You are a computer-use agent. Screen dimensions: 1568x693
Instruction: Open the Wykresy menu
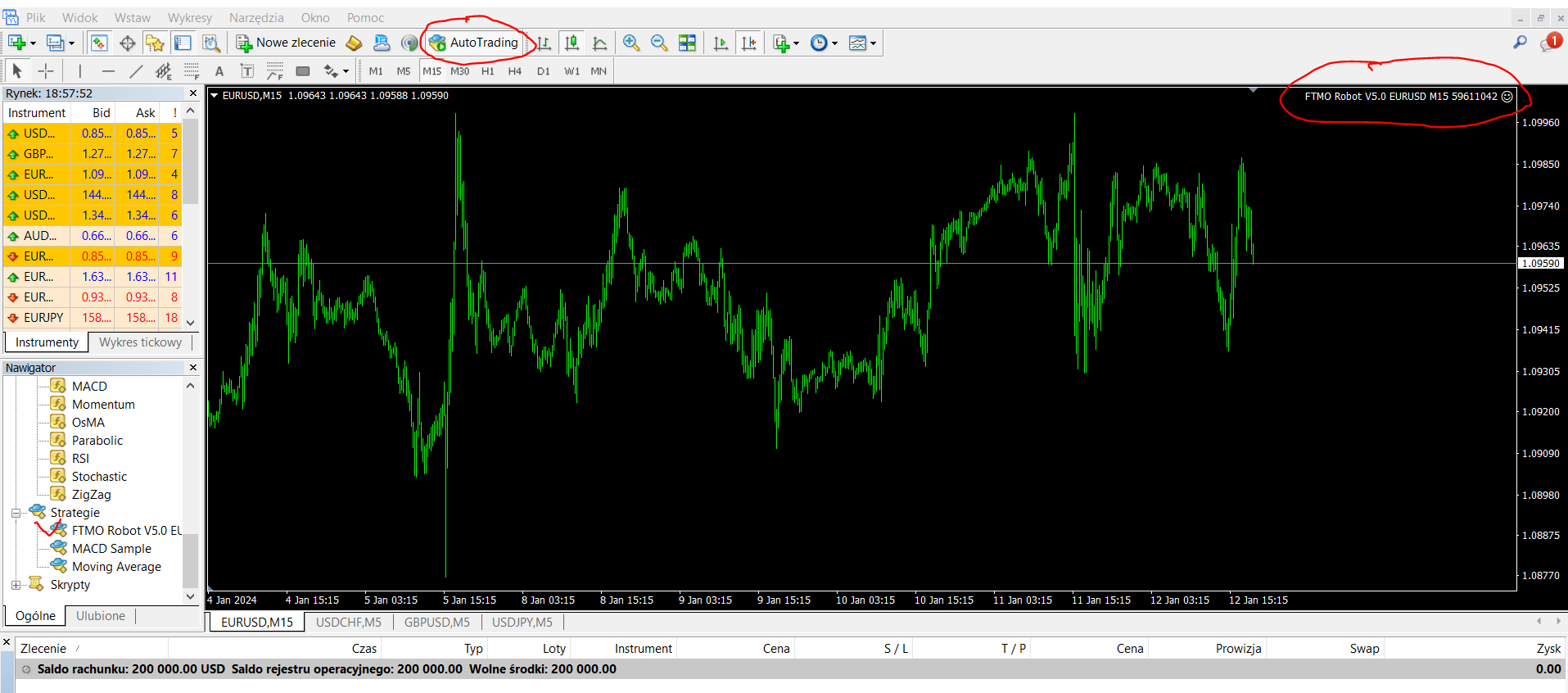tap(190, 17)
